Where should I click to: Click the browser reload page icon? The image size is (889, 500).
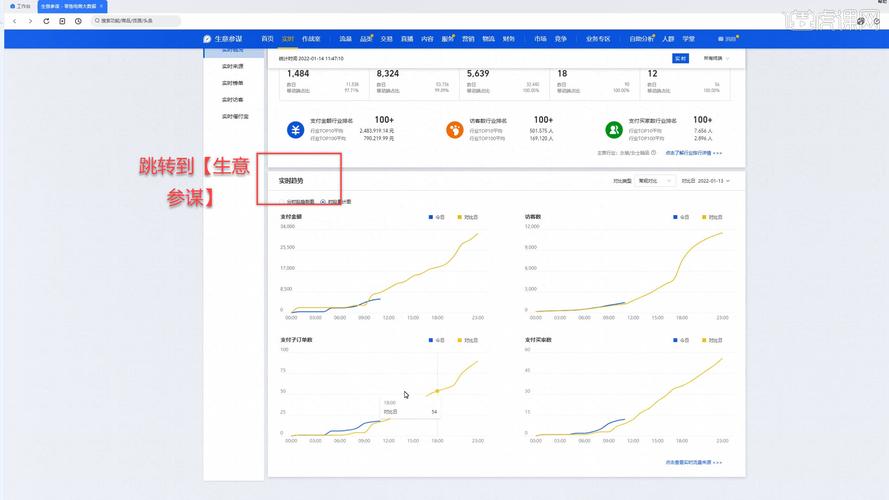point(47,20)
